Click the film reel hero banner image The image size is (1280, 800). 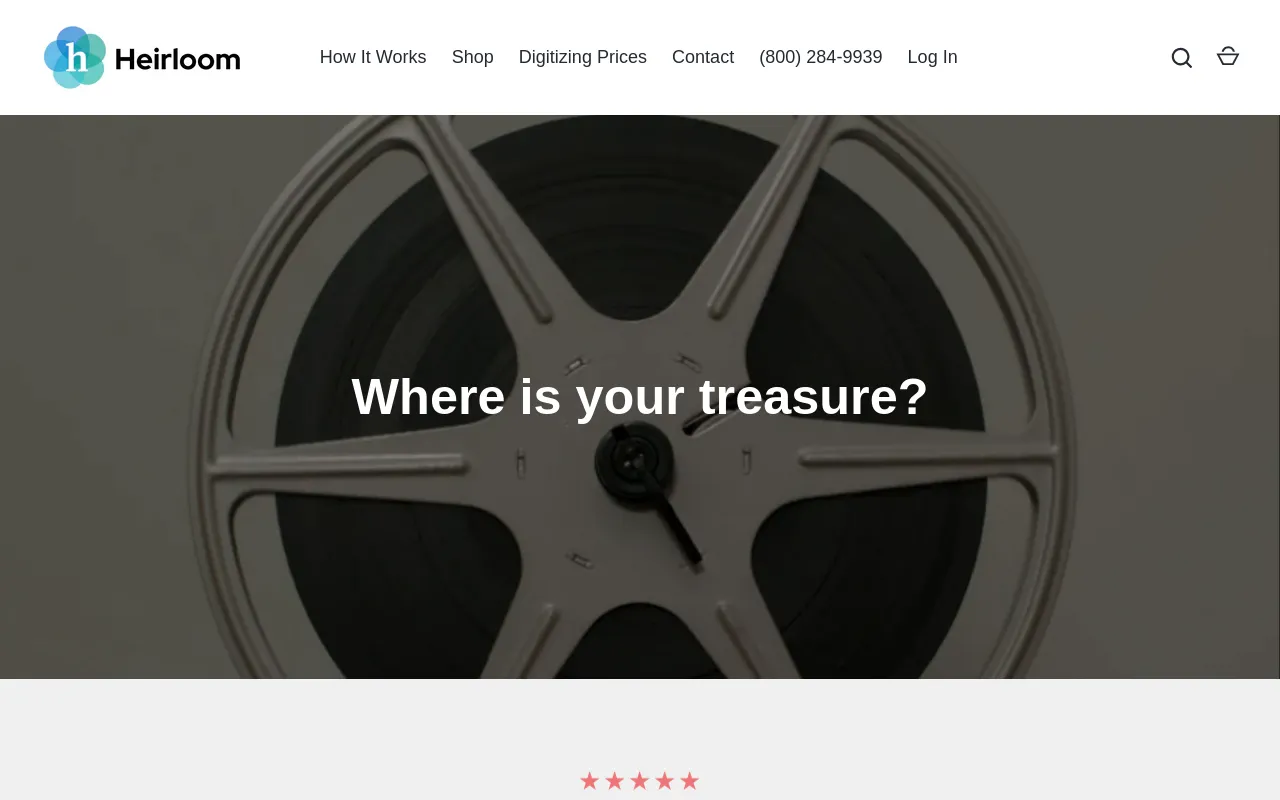coord(640,397)
